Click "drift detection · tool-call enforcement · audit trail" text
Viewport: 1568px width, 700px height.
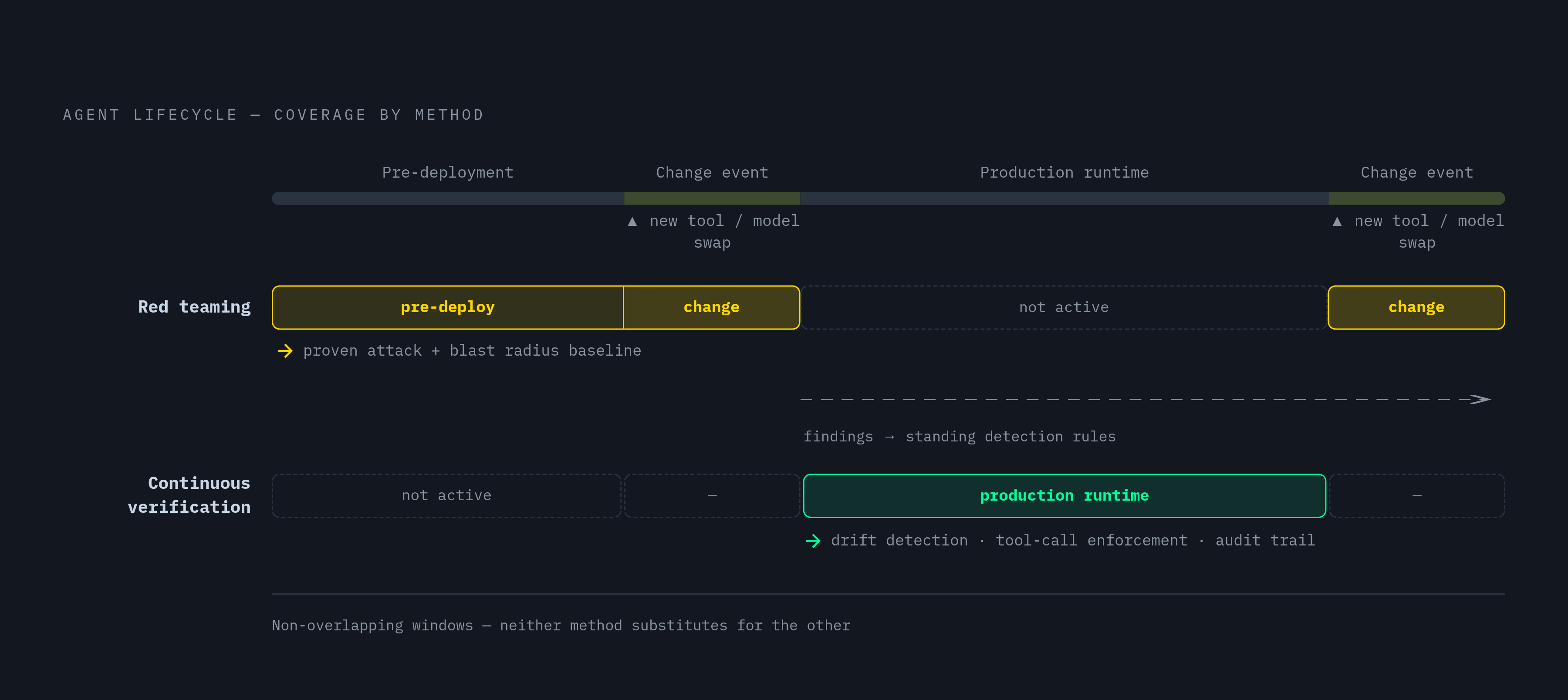(1072, 541)
